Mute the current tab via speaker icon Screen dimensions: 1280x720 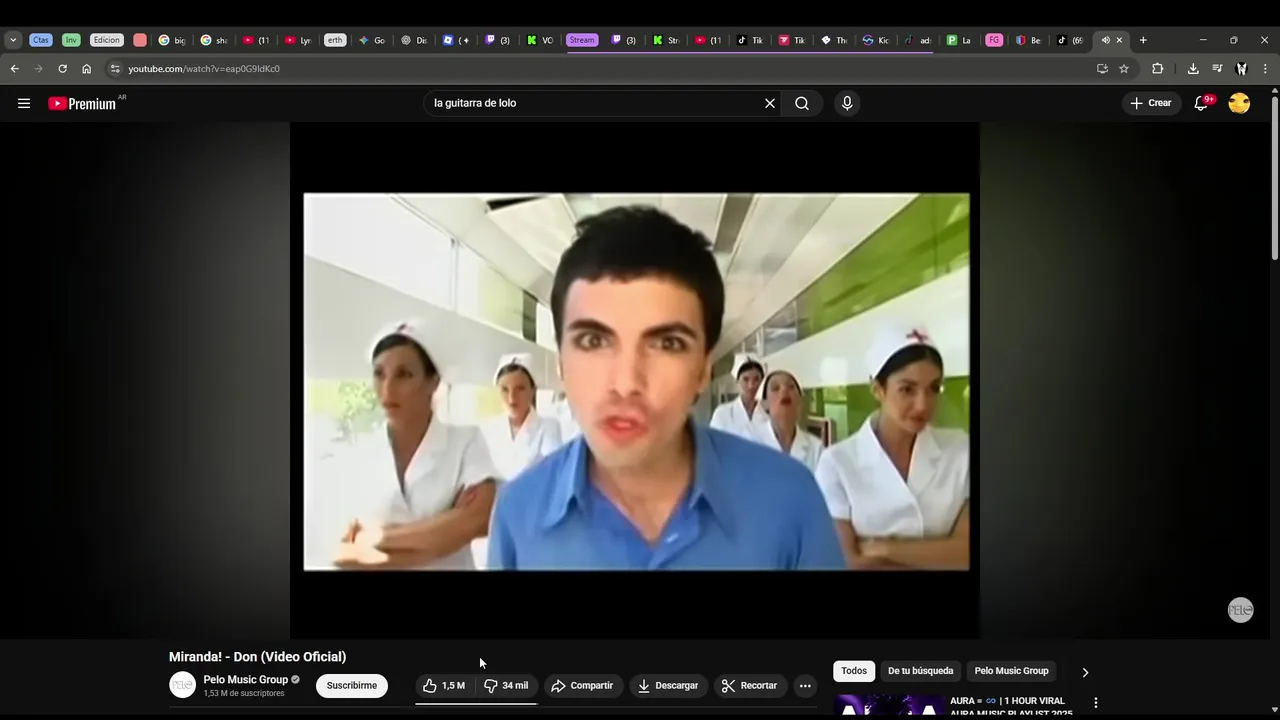coord(1105,40)
